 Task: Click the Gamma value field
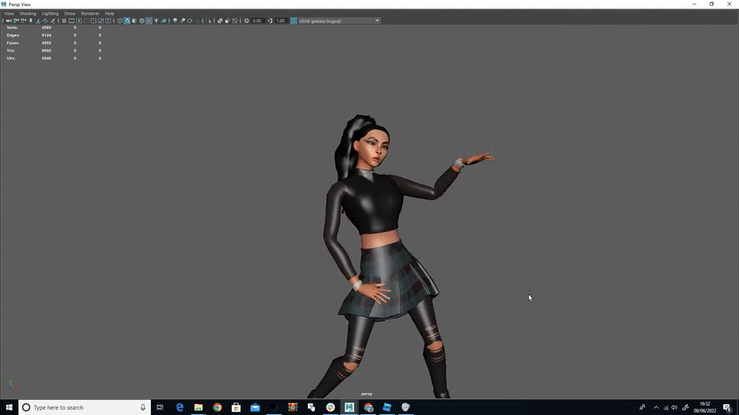pos(281,21)
